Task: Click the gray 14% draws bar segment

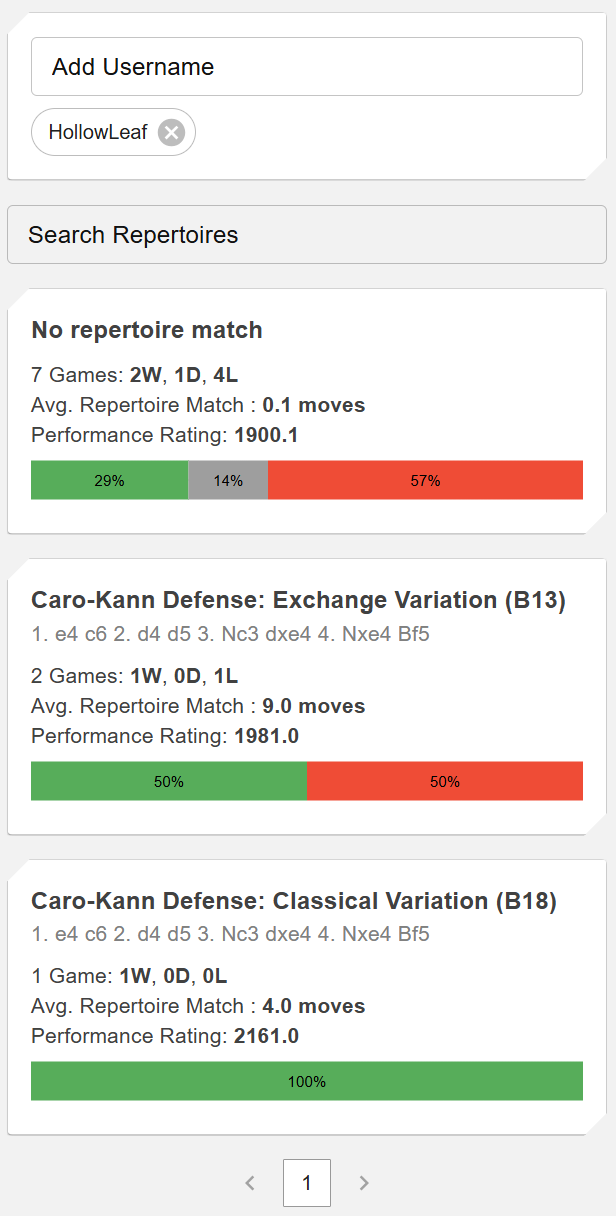Action: pos(228,480)
